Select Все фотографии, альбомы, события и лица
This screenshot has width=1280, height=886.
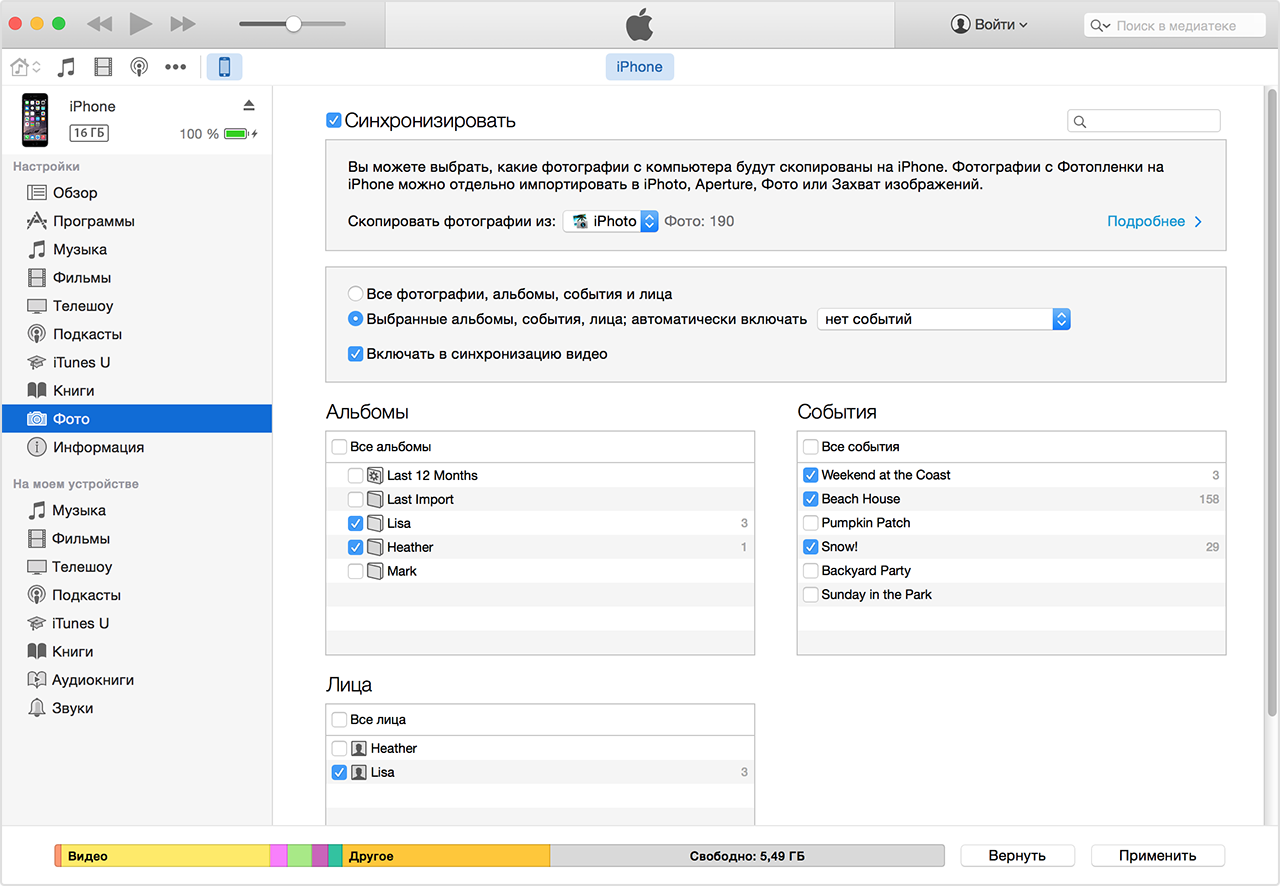355,294
